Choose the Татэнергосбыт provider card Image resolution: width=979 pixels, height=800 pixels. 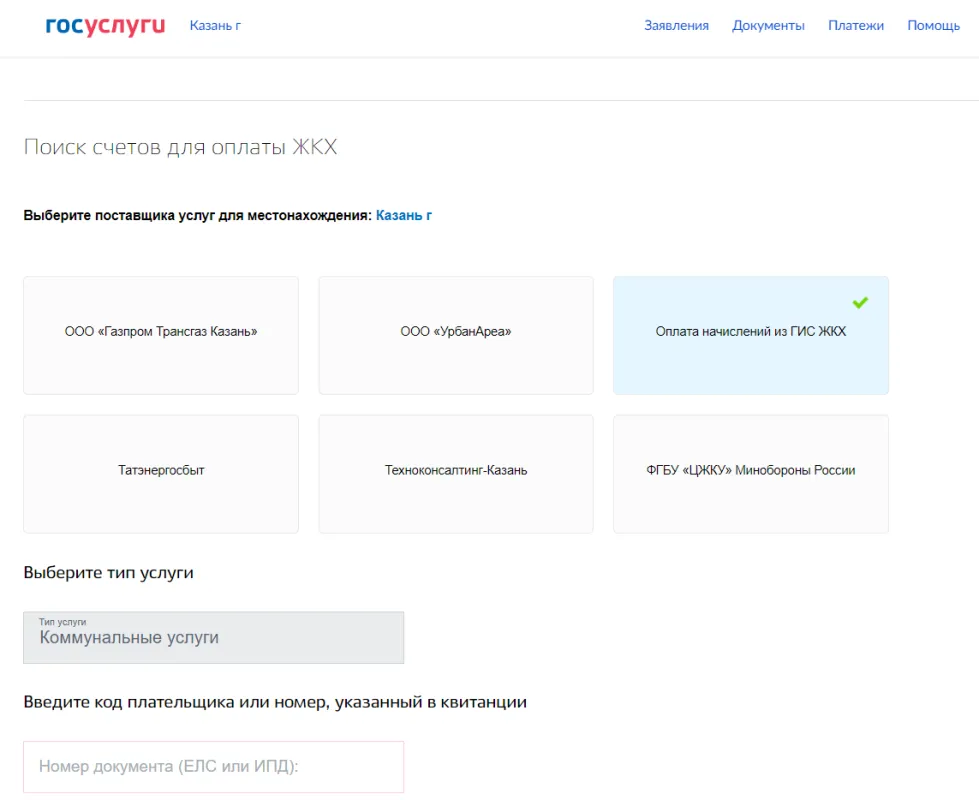click(161, 474)
